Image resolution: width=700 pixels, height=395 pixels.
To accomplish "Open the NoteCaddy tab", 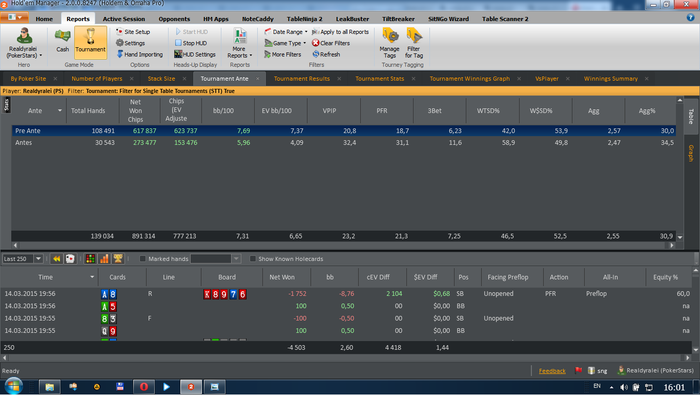I will tap(258, 19).
